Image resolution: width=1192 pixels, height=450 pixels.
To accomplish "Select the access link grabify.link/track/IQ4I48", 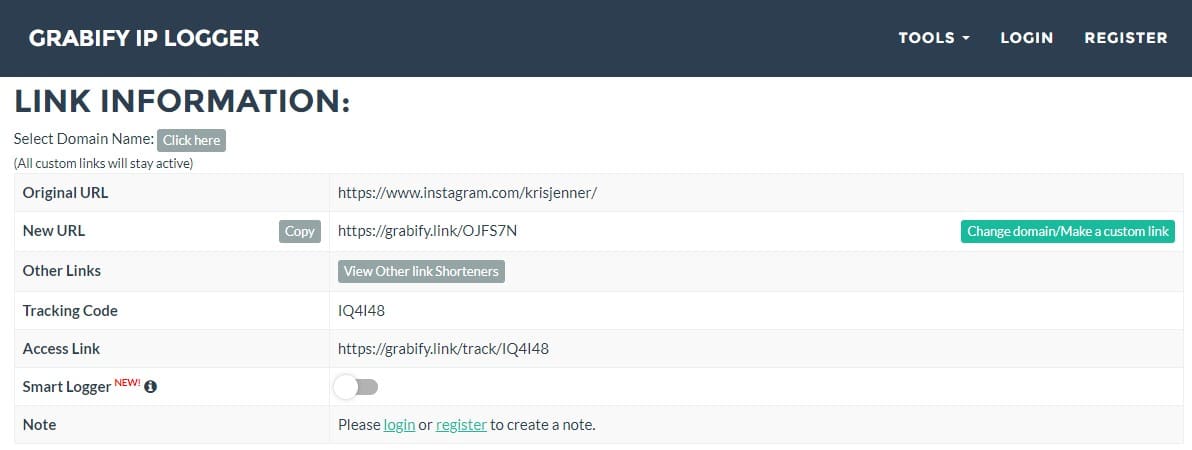I will [443, 349].
